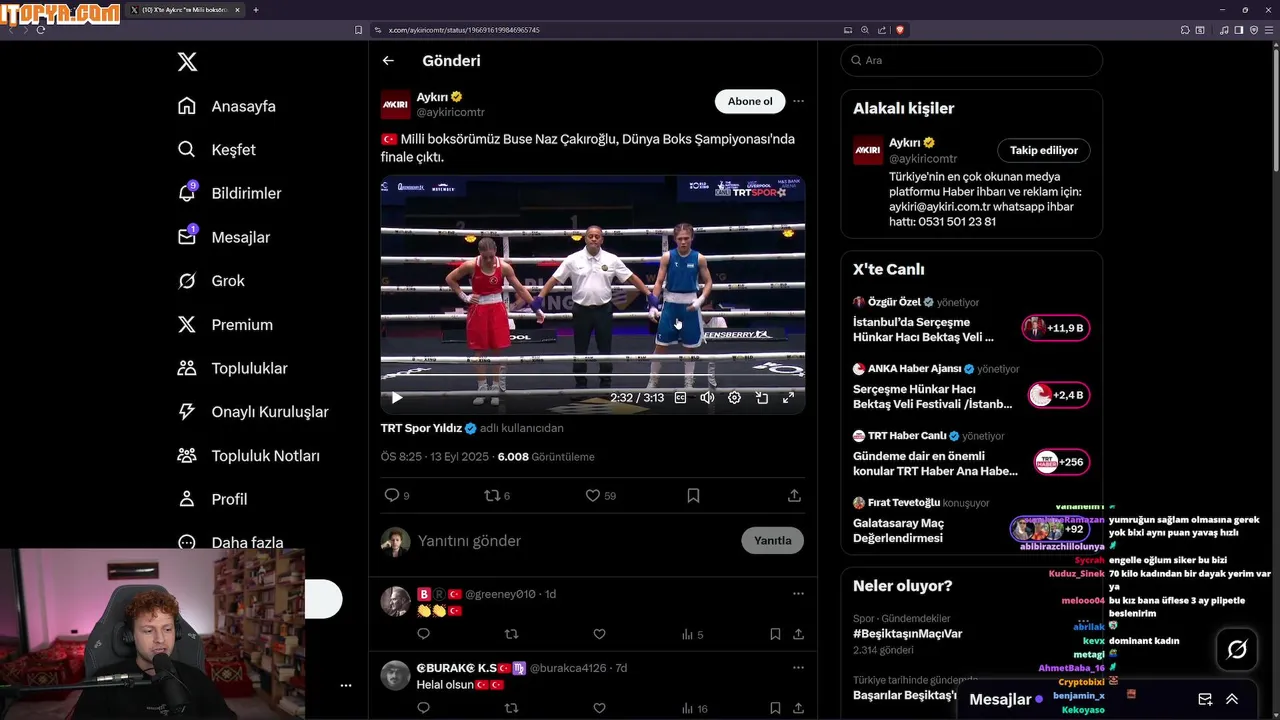Click the Yanıtla button
The height and width of the screenshot is (720, 1280).
pyautogui.click(x=772, y=541)
